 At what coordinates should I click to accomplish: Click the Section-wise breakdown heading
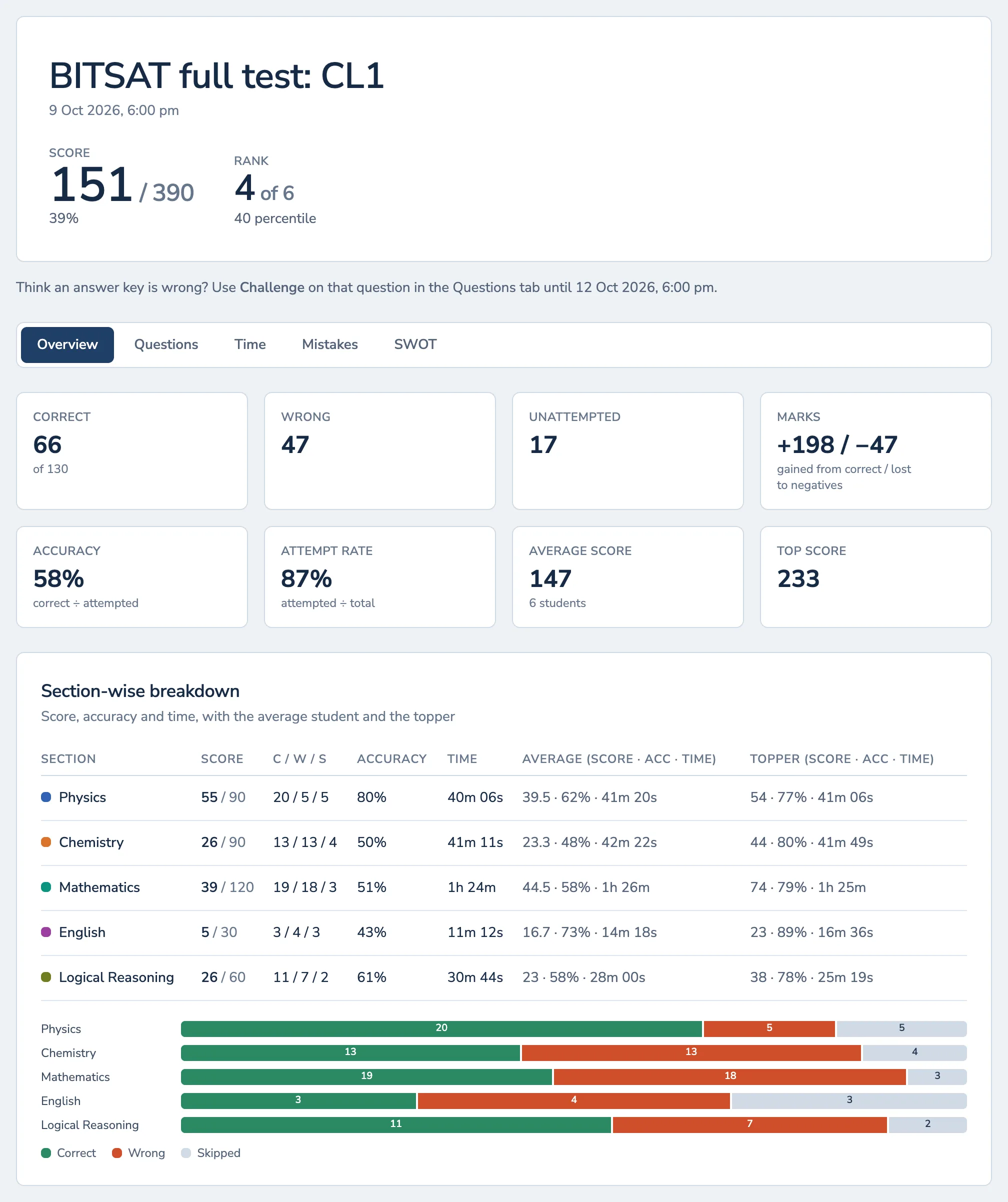[140, 691]
